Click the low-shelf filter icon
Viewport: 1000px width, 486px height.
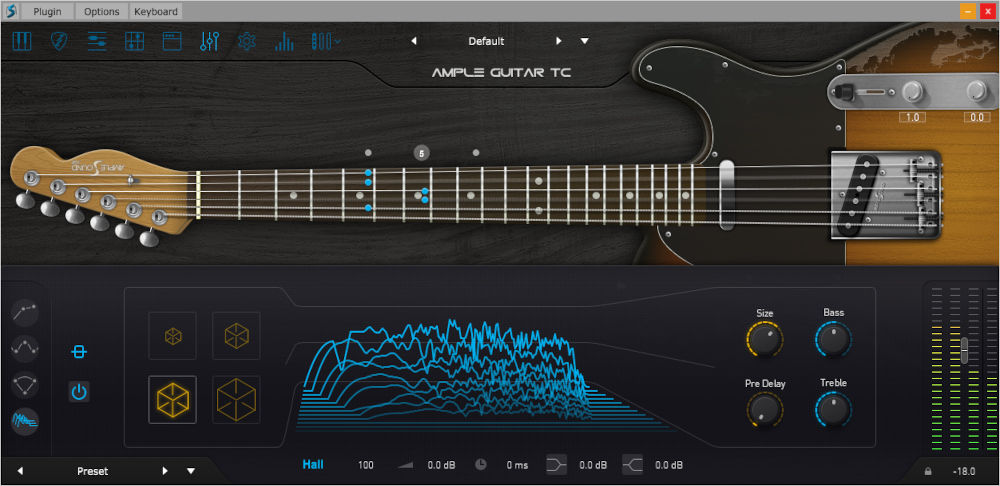point(556,465)
